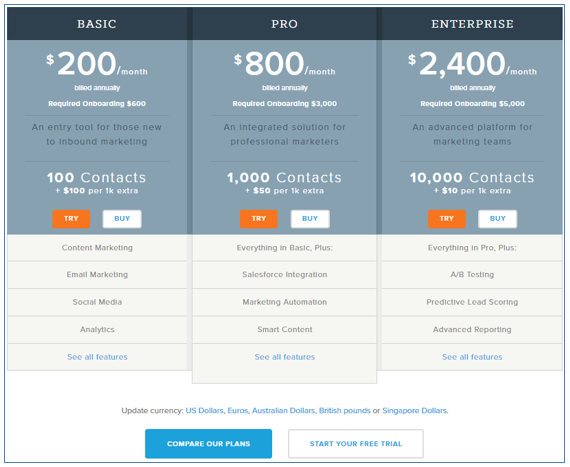Open See all features for Basic
Viewport: 570px width, 467px height.
click(97, 357)
